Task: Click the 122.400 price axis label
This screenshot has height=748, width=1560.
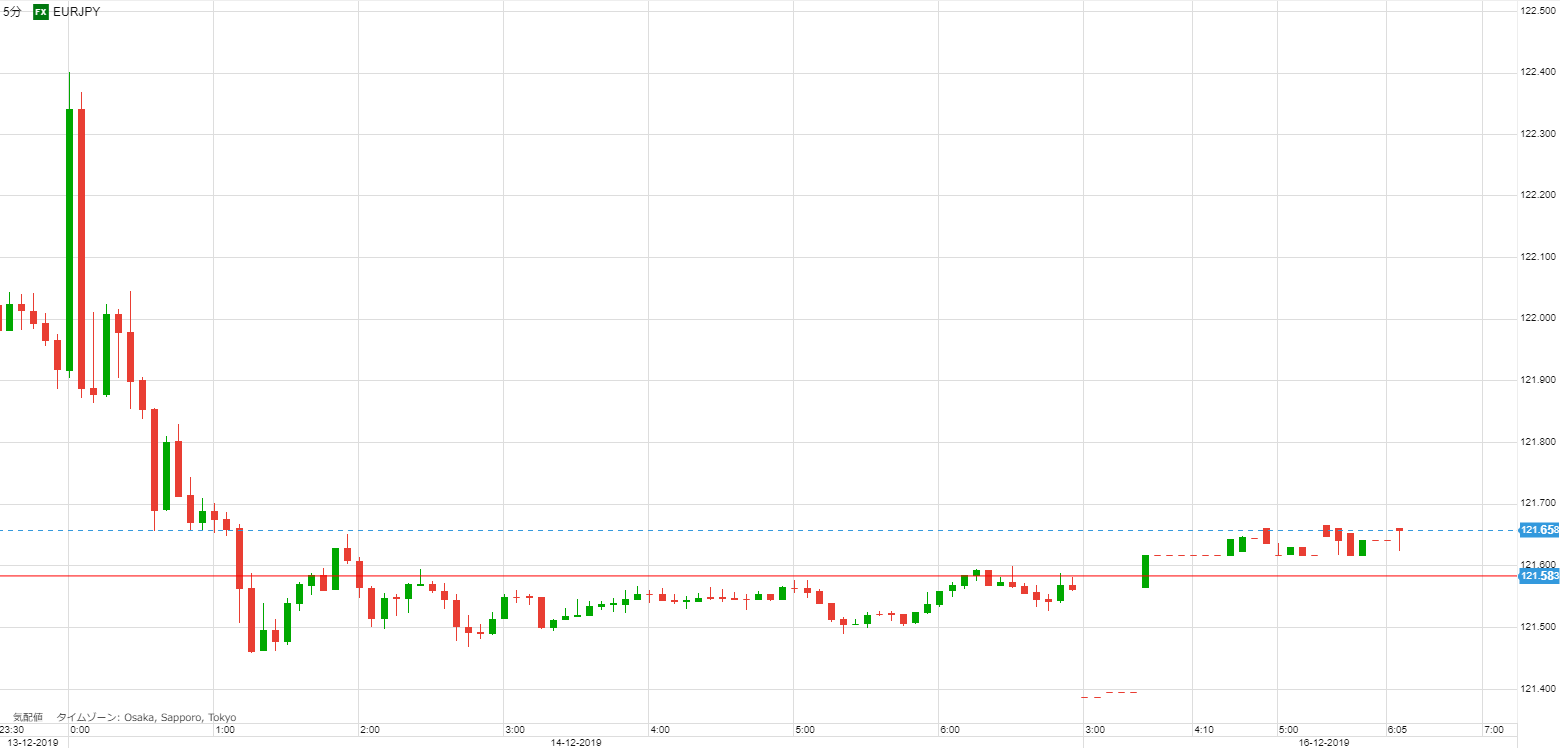Action: 1538,72
